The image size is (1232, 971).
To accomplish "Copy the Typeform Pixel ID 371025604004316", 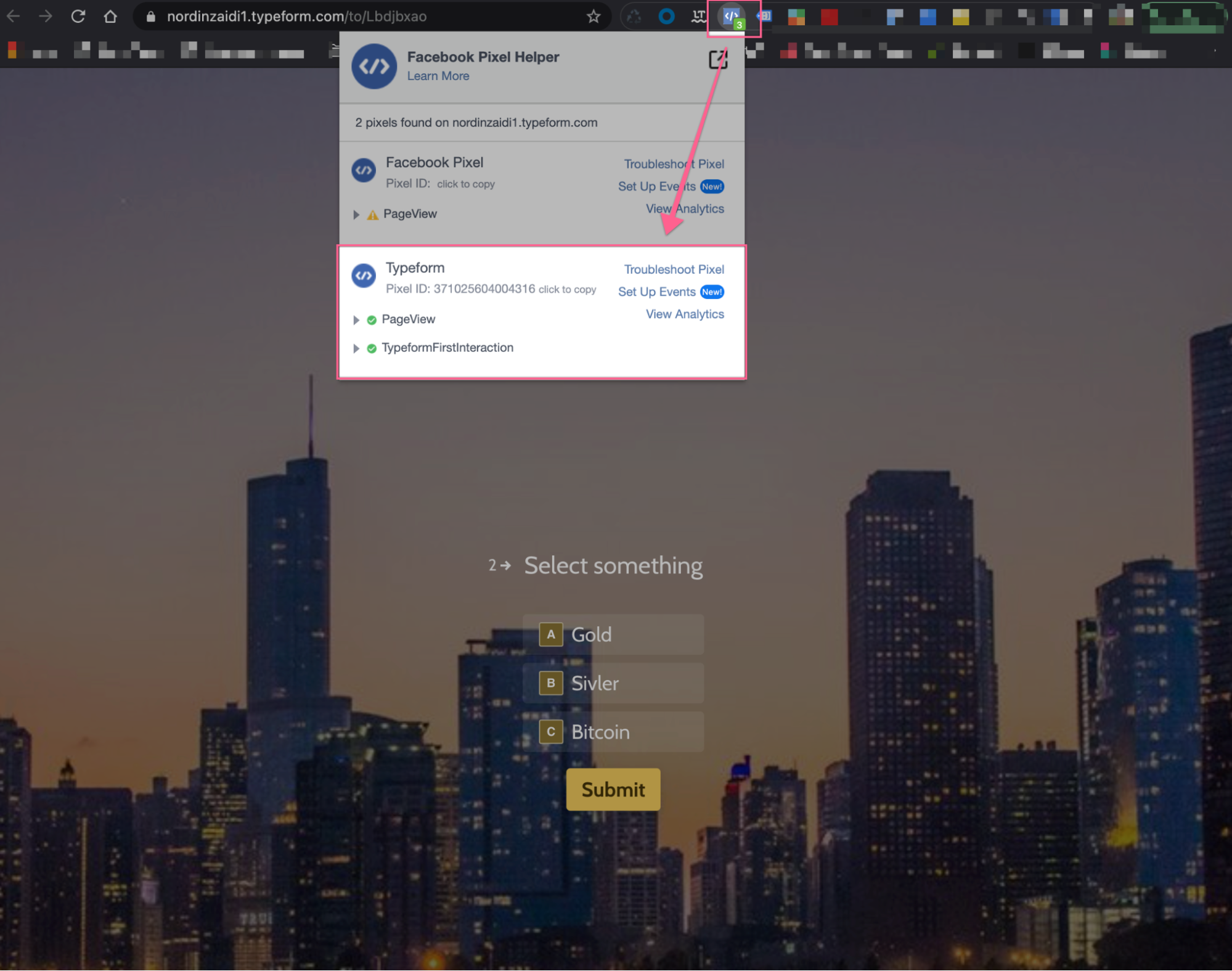I will (x=567, y=289).
